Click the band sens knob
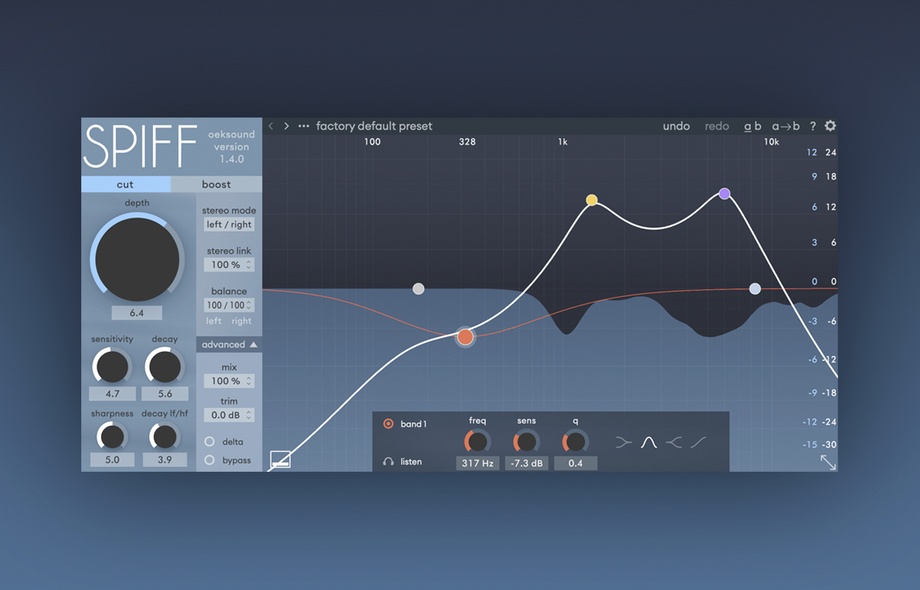The height and width of the screenshot is (590, 920). coord(526,442)
